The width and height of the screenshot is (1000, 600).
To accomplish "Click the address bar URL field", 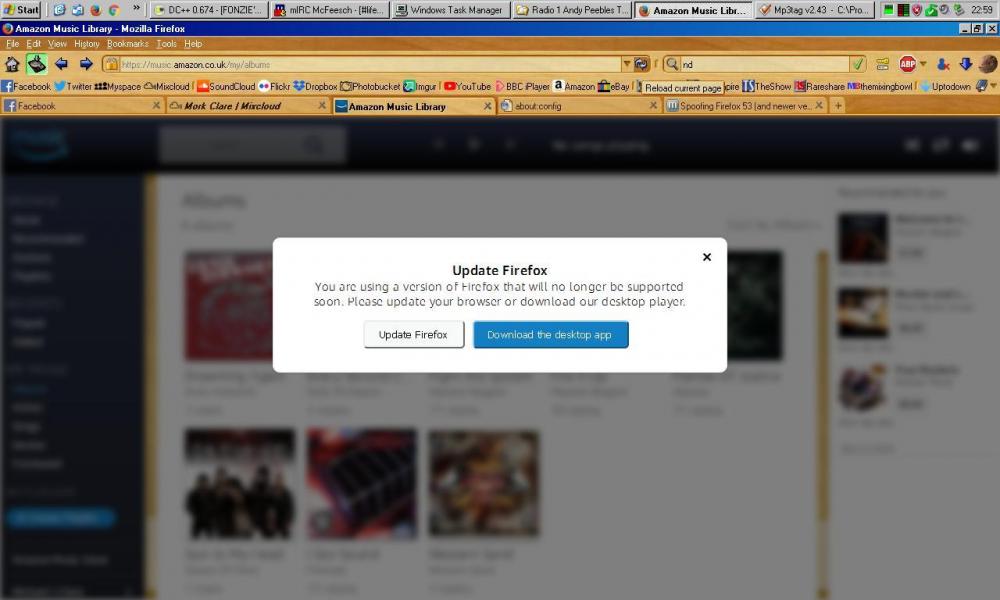I will click(x=370, y=64).
